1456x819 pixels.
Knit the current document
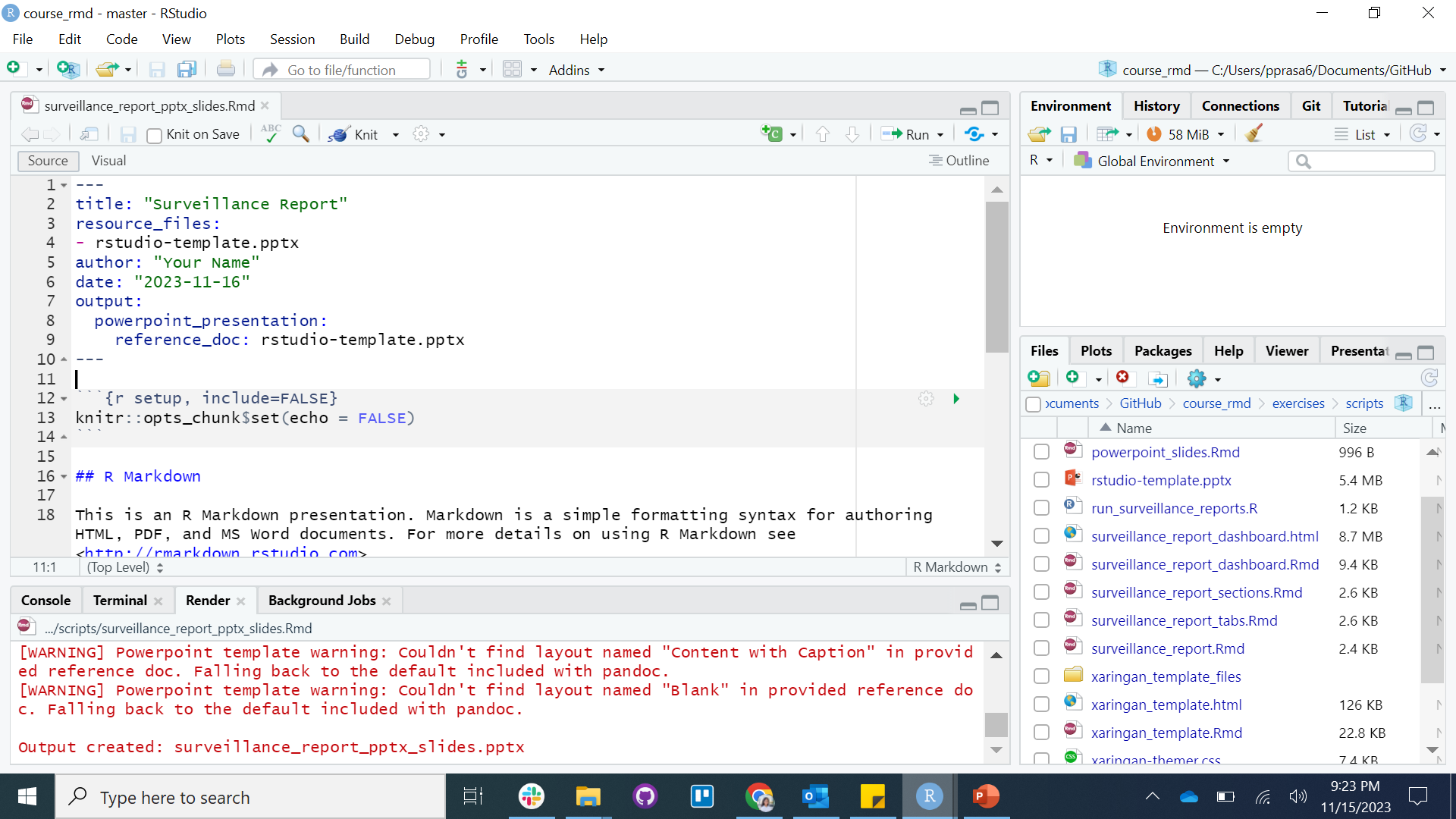[x=354, y=134]
